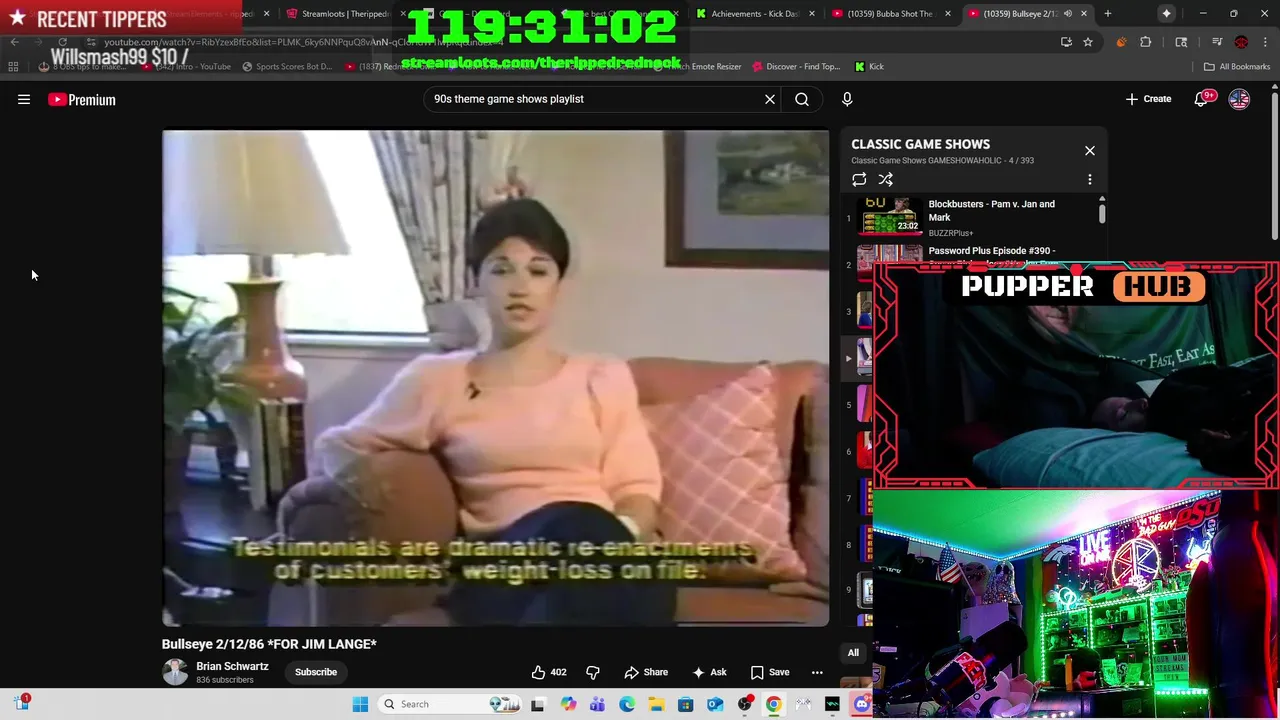
Task: Open the playlist more options menu
Action: (1090, 180)
